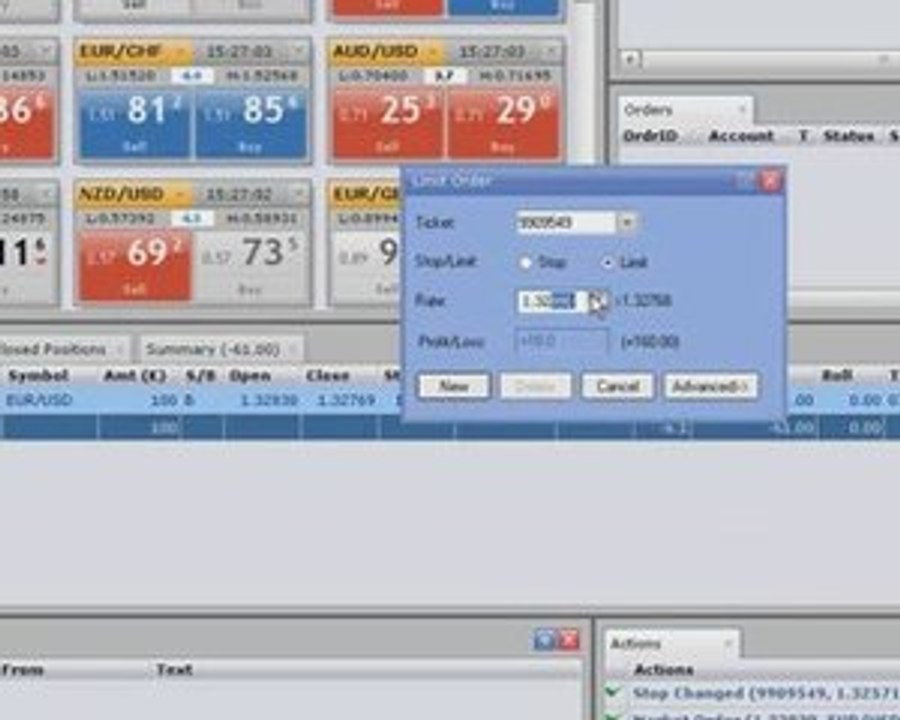Click EUR/CHF spread value 4.0

pyautogui.click(x=192, y=75)
